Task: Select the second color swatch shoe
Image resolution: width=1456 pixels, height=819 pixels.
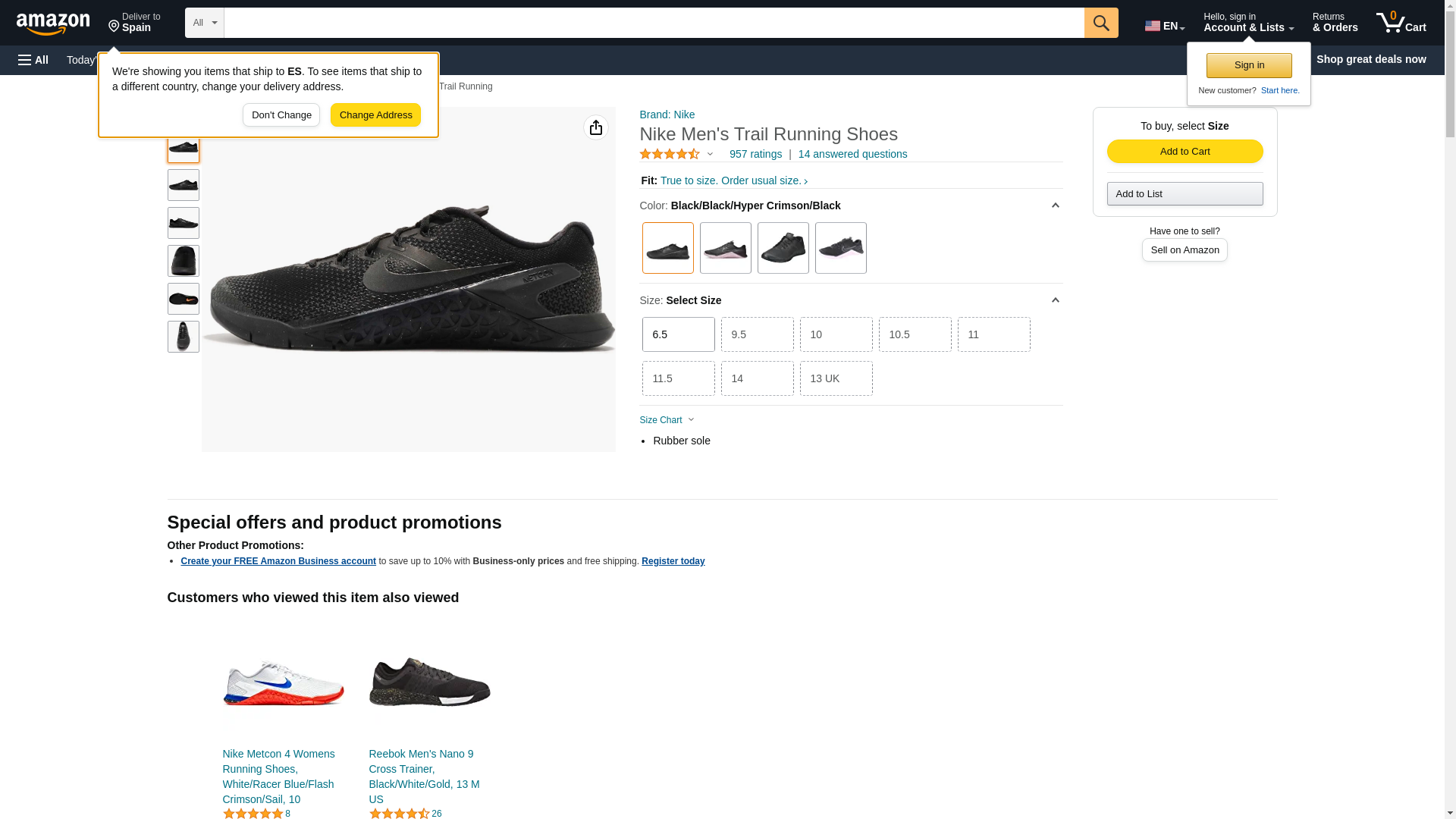Action: click(x=725, y=248)
